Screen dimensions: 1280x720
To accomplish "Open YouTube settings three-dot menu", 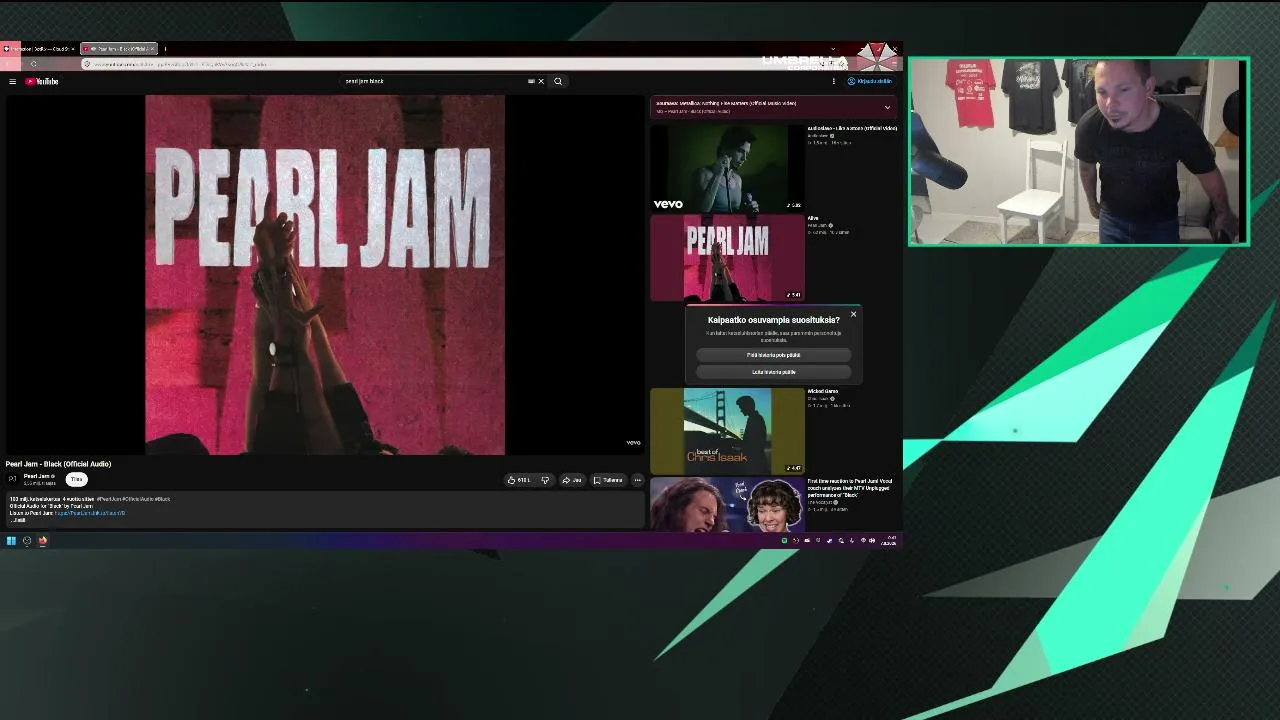I will pos(834,82).
